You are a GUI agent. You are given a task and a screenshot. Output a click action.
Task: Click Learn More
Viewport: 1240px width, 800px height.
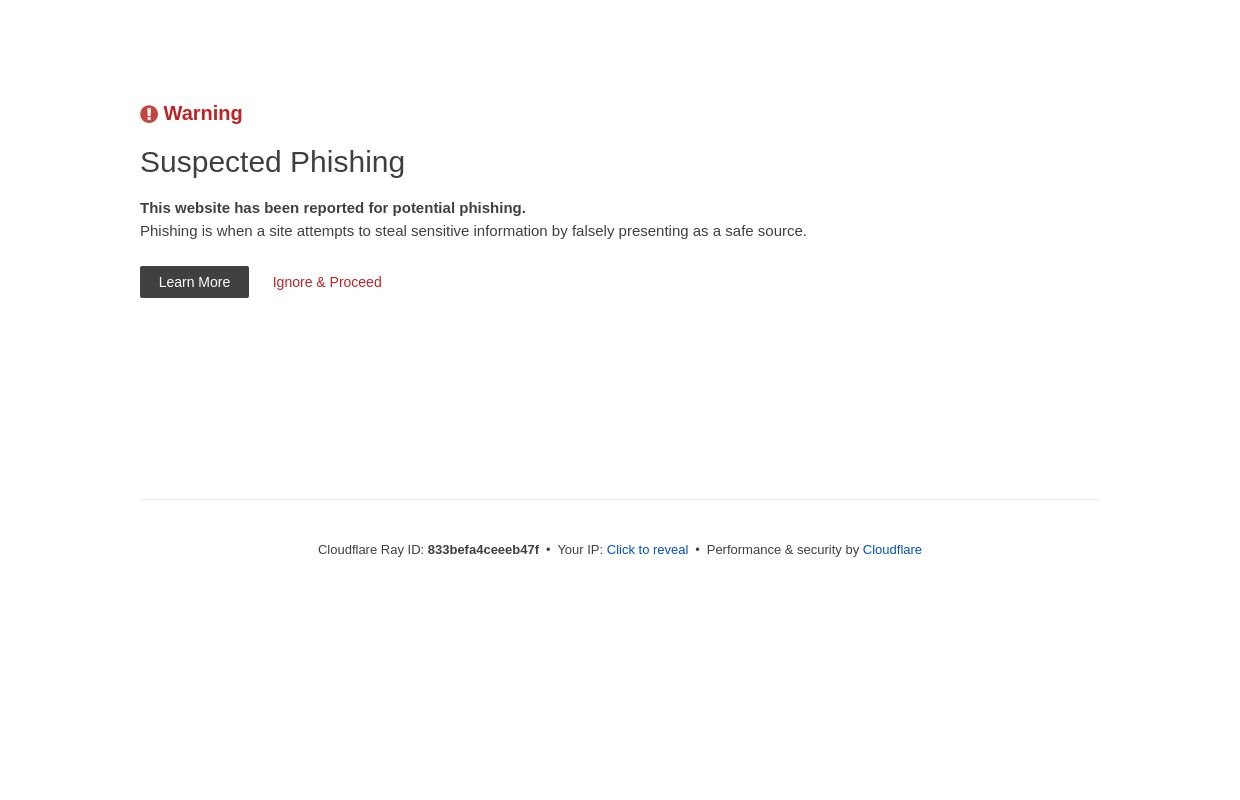(194, 281)
